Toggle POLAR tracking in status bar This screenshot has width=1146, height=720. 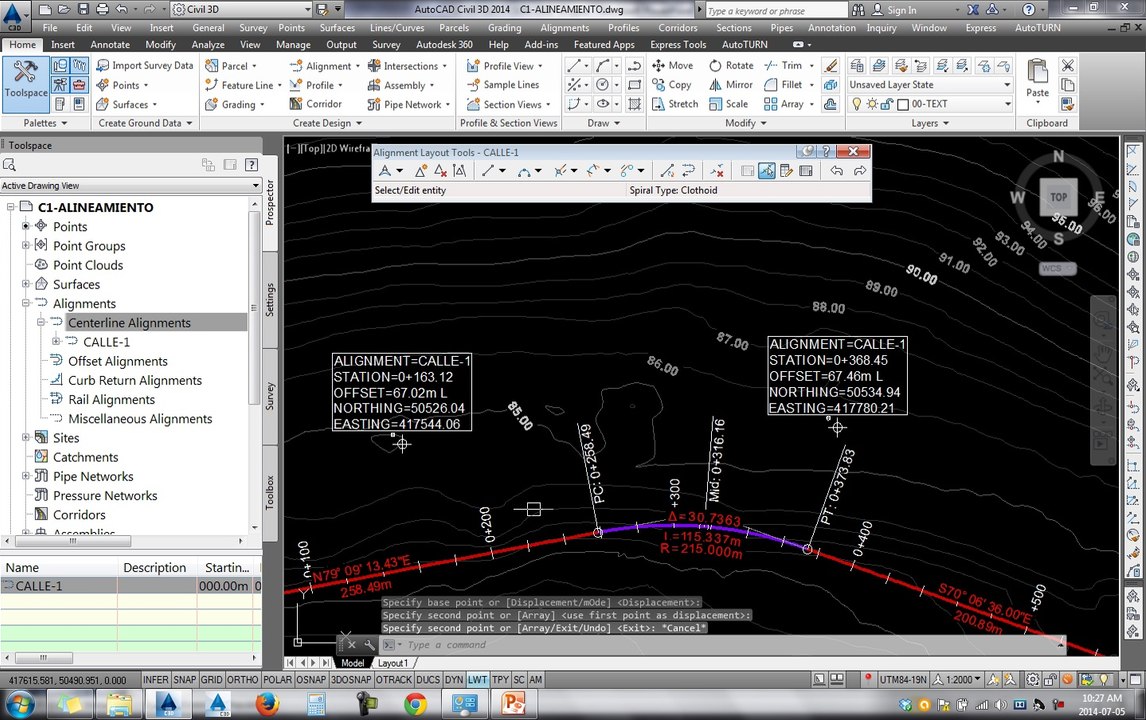[277, 680]
